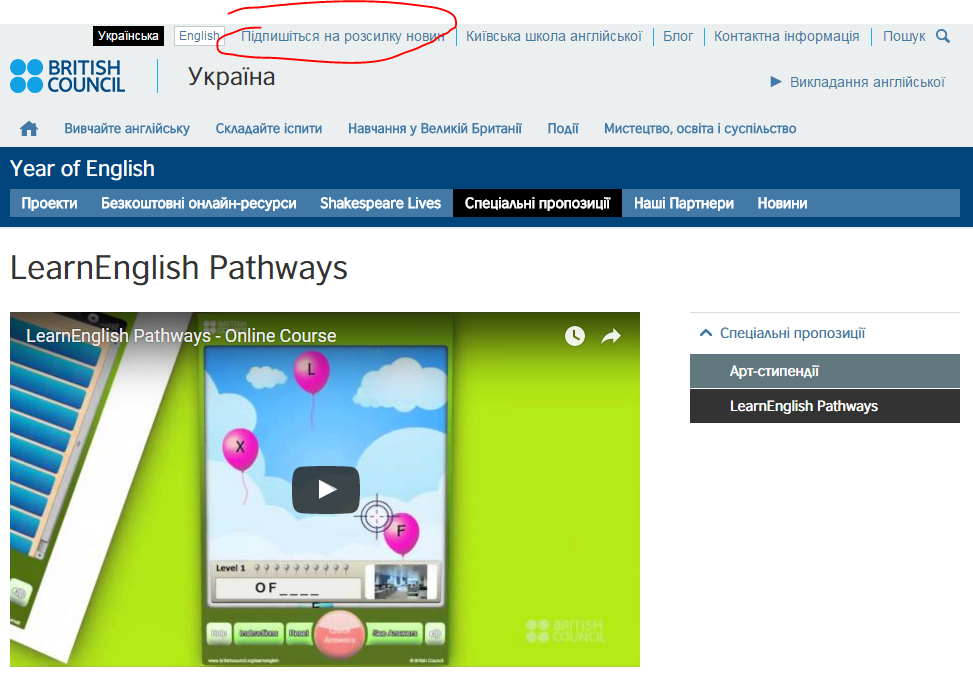Image resolution: width=973 pixels, height=688 pixels.
Task: Open the Події menu
Action: 563,128
